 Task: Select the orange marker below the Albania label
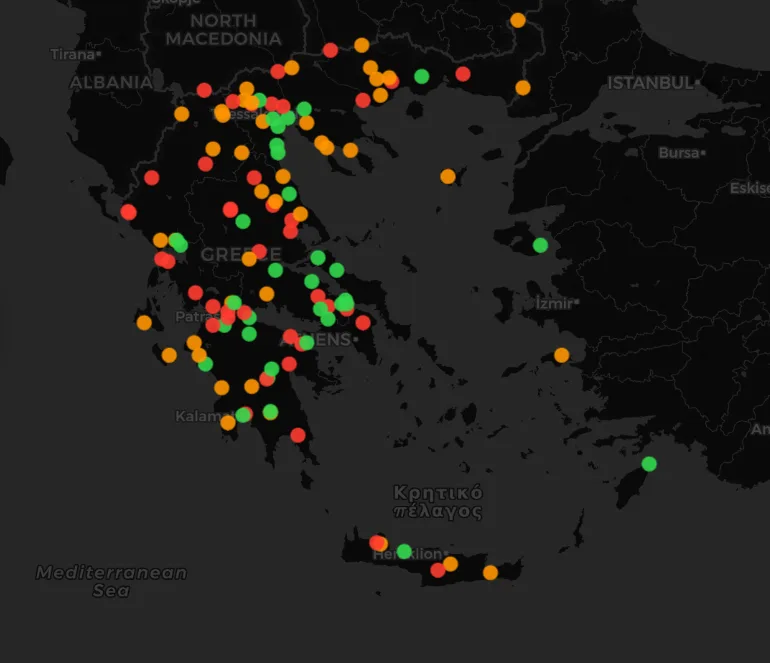181,114
